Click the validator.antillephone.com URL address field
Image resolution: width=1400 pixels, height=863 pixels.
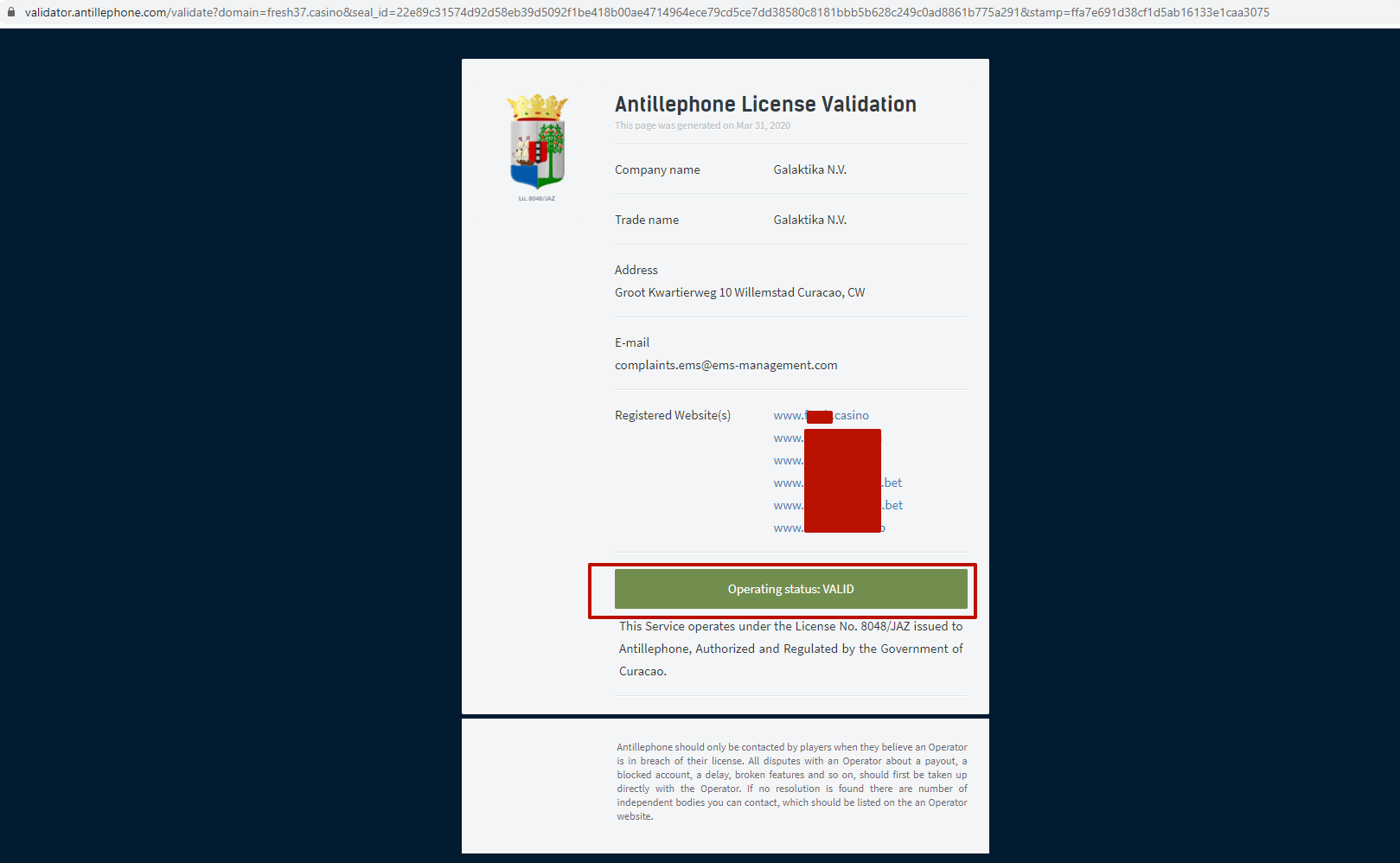[x=647, y=12]
